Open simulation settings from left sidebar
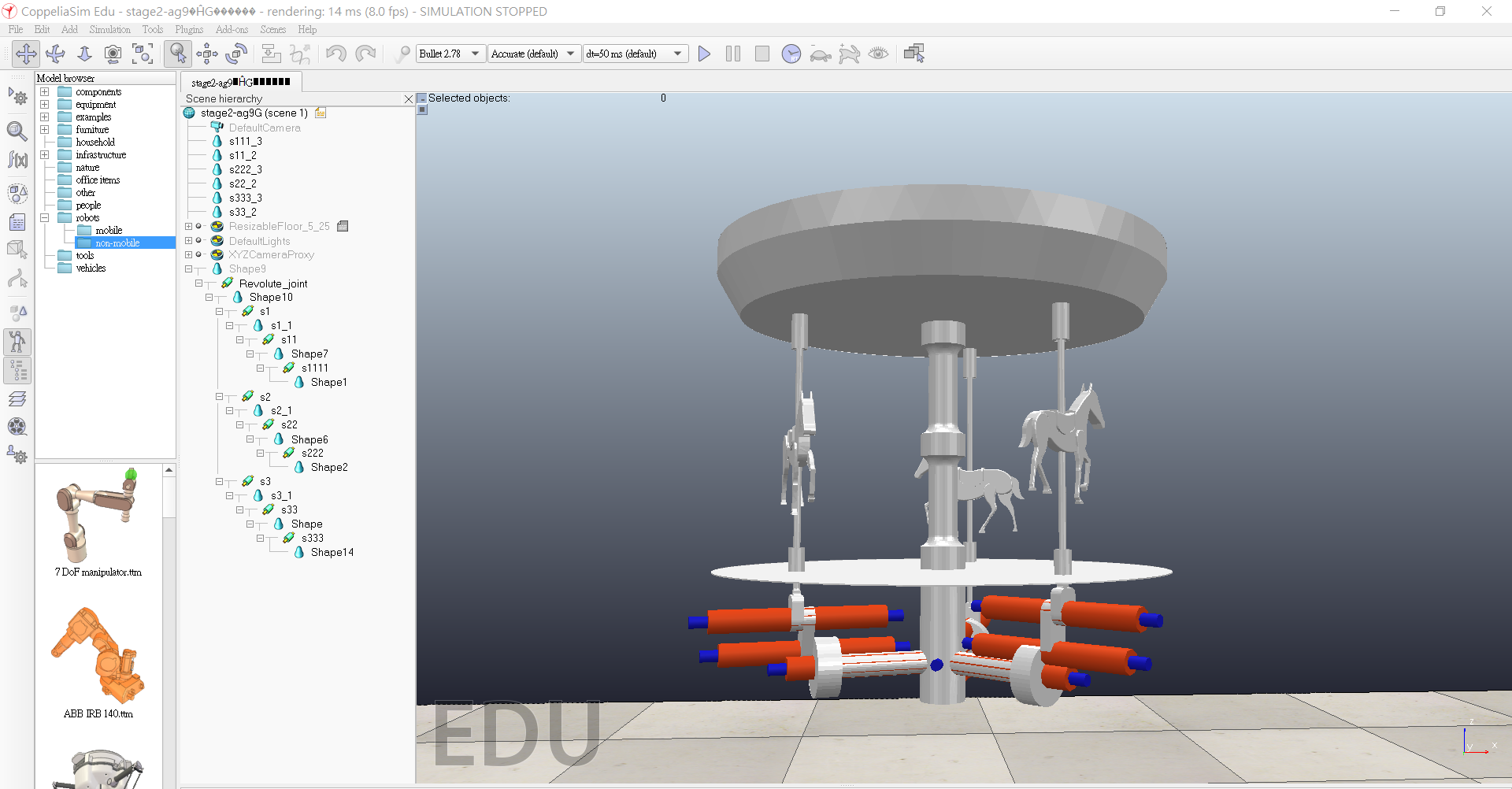Viewport: 1512px width, 789px height. 17,98
